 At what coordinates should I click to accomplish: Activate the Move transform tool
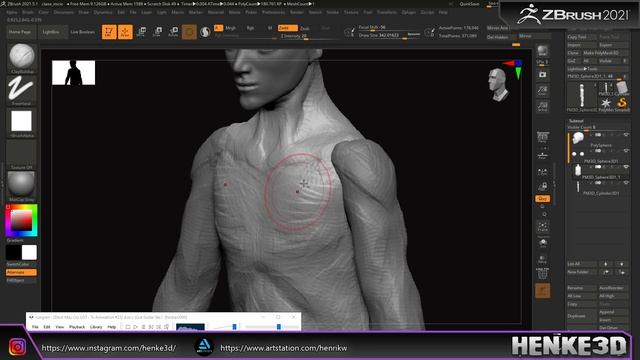(141, 32)
